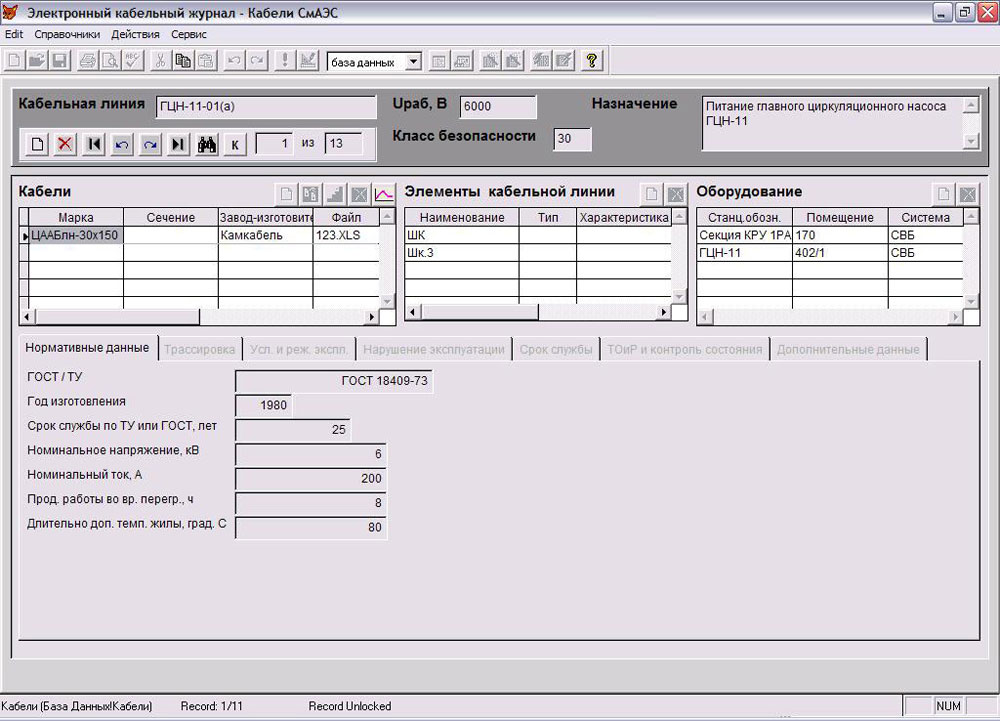Screen dimensions: 1000x721
Task: Open the Справочники menu
Action: pos(67,34)
